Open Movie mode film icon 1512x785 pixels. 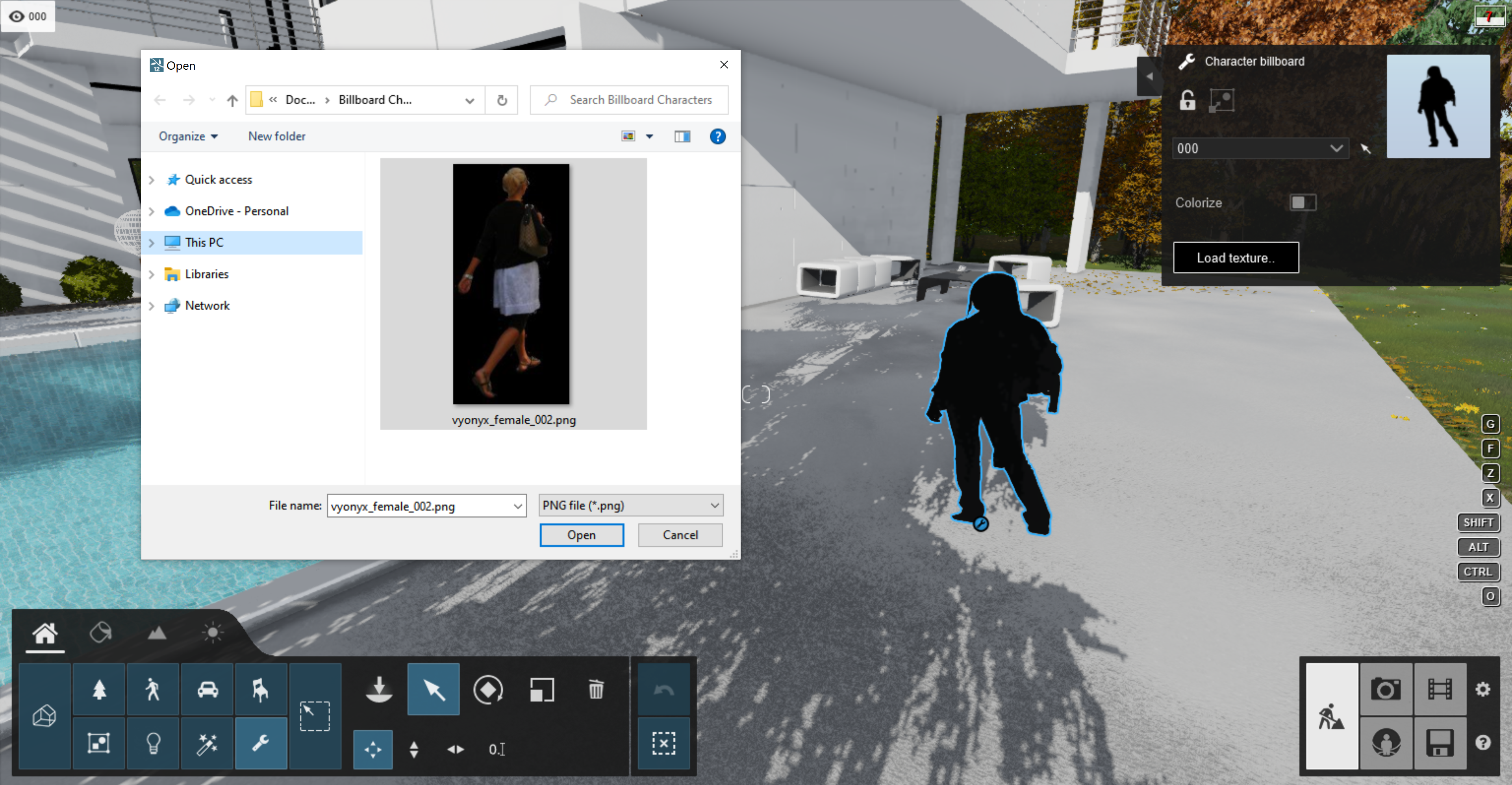(1439, 689)
